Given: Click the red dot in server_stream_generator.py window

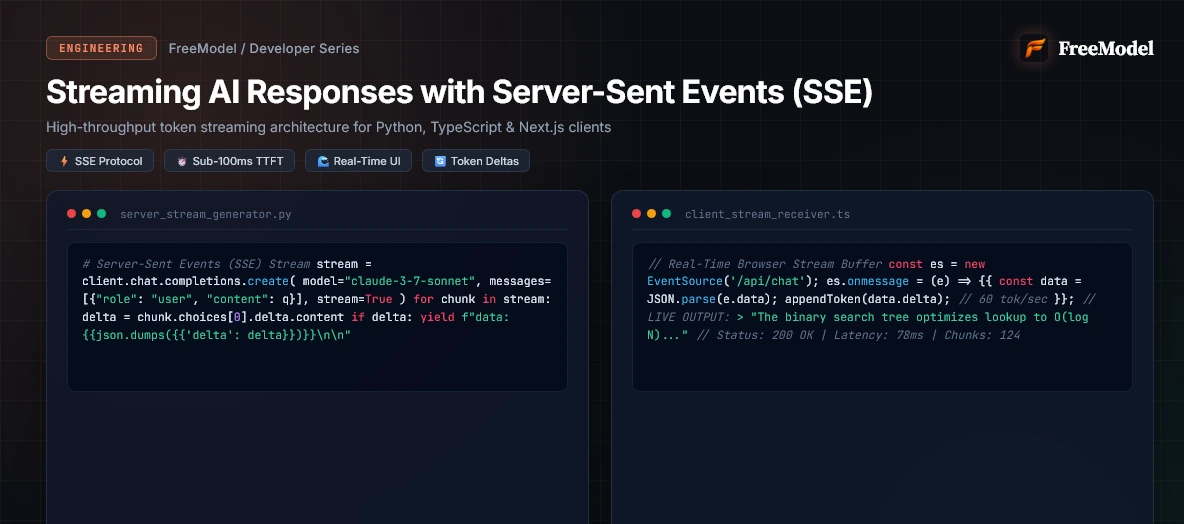Looking at the screenshot, I should tap(72, 214).
